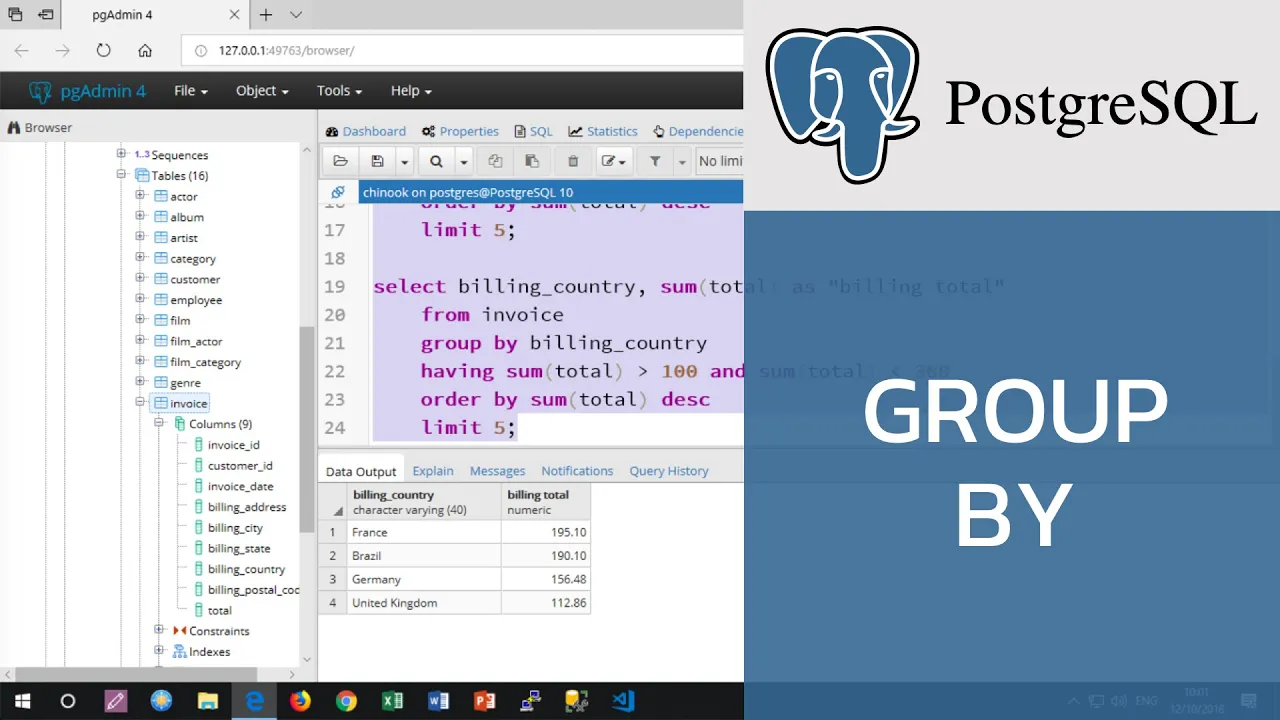The height and width of the screenshot is (720, 1280).
Task: Collapse the Tables (16) tree node
Action: click(x=122, y=175)
